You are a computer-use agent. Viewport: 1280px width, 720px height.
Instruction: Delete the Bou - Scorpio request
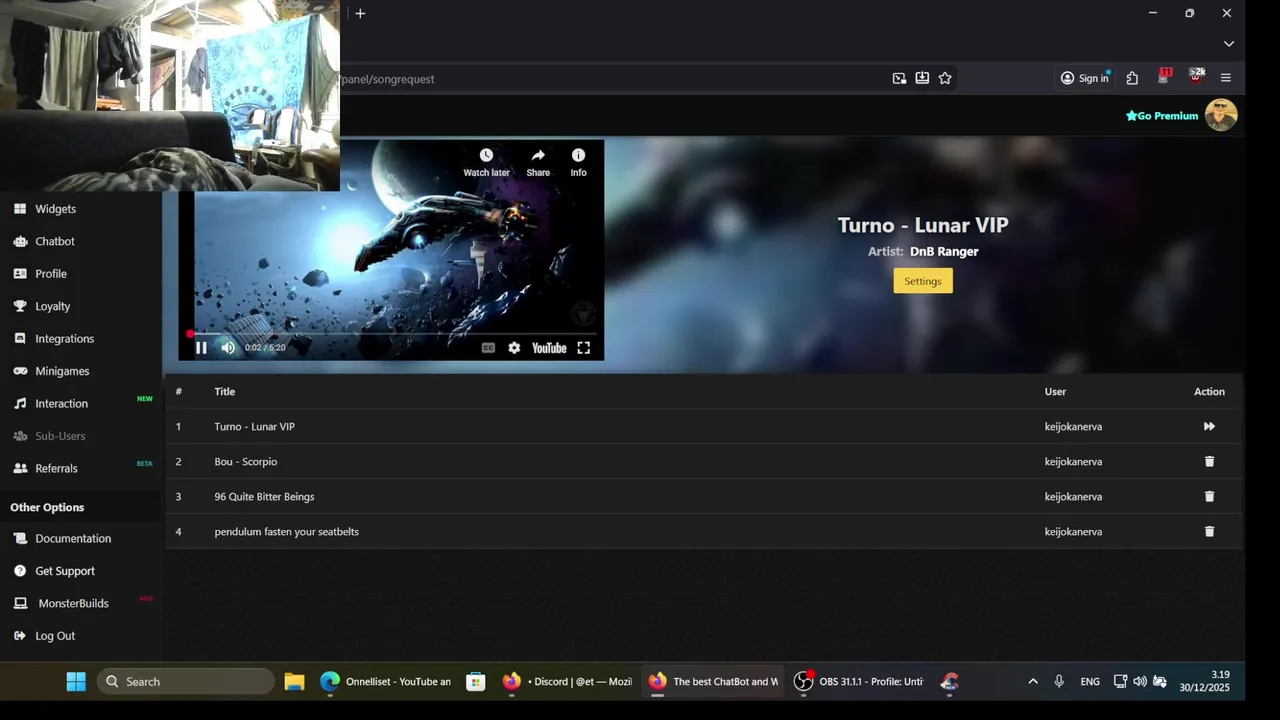tap(1209, 461)
